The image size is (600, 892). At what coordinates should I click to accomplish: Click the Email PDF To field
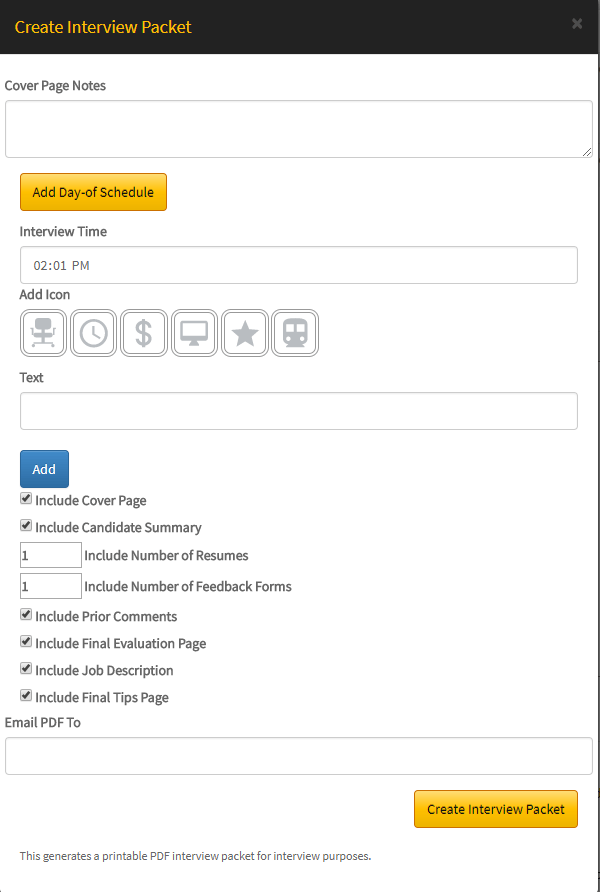click(x=298, y=756)
